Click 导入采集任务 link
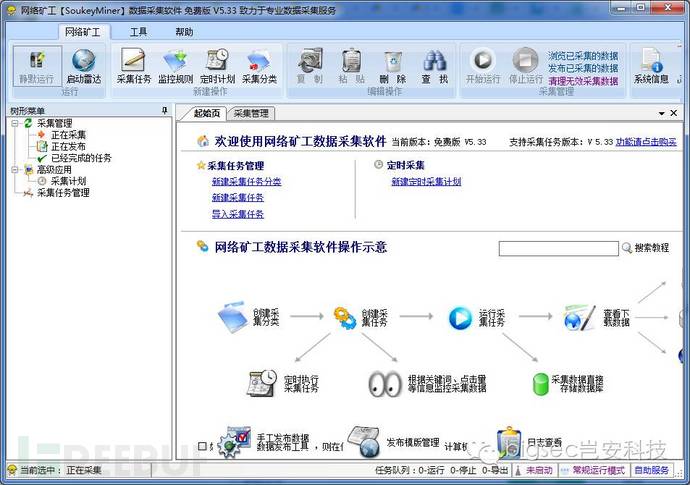Screen dimensions: 690x485 coord(238,214)
